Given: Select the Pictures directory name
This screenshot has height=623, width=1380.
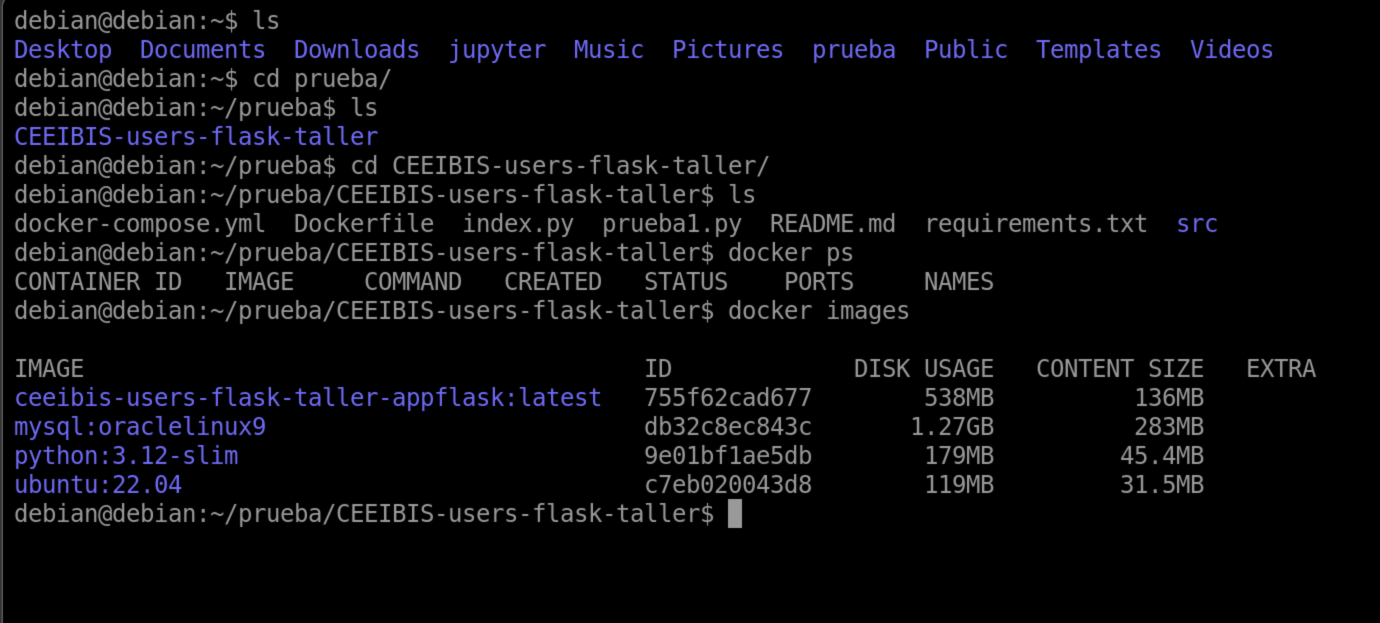Looking at the screenshot, I should point(727,49).
